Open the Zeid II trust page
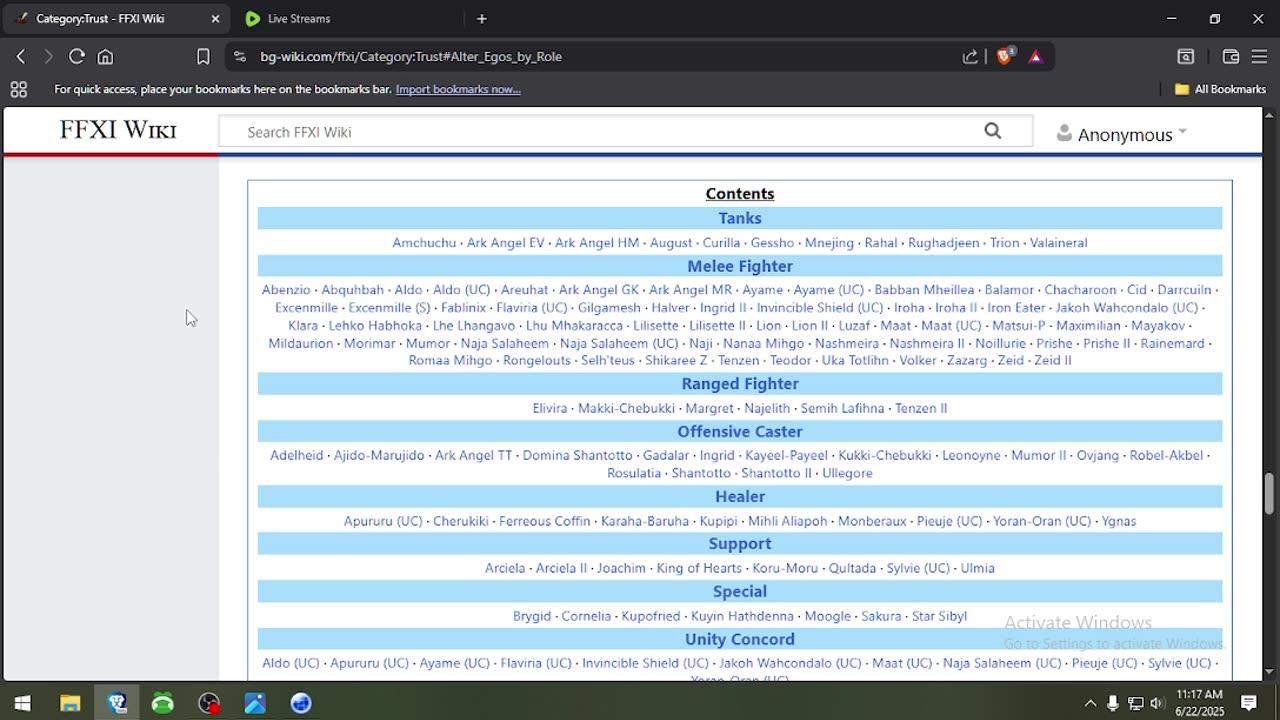1280x720 pixels. (1053, 361)
